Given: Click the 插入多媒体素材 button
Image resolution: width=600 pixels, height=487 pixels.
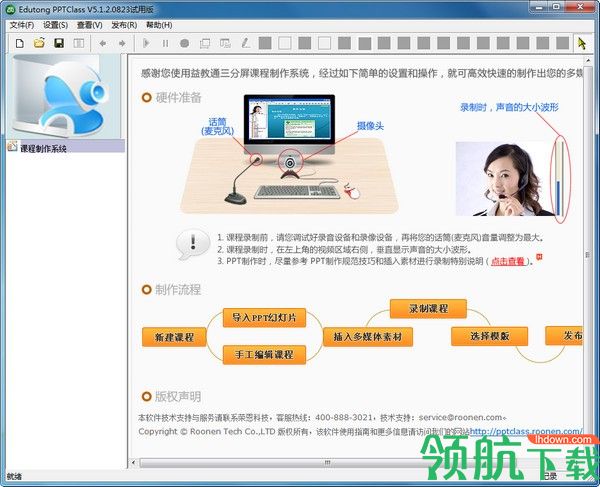Looking at the screenshot, I should (x=368, y=337).
